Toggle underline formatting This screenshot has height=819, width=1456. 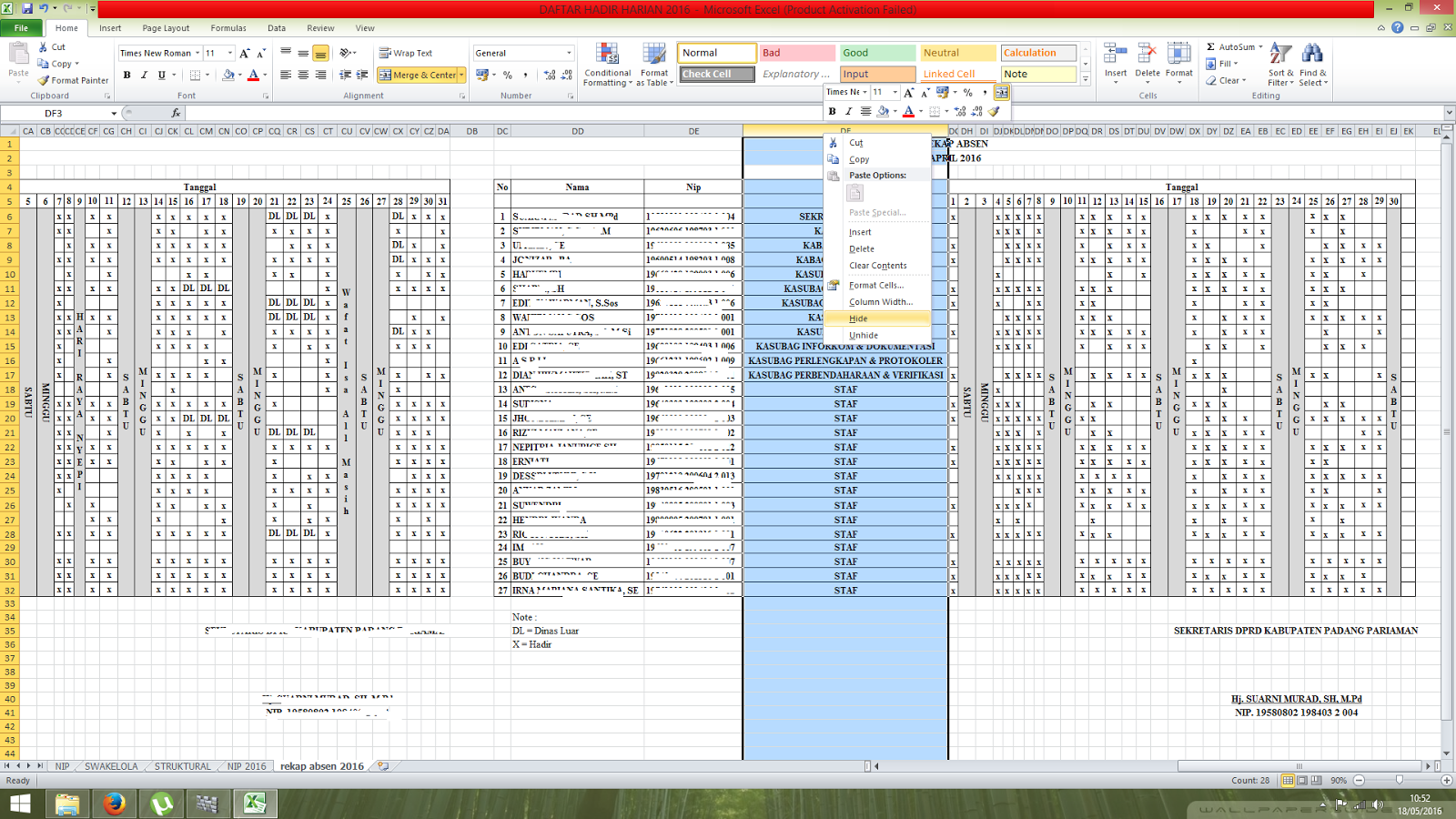(x=161, y=74)
